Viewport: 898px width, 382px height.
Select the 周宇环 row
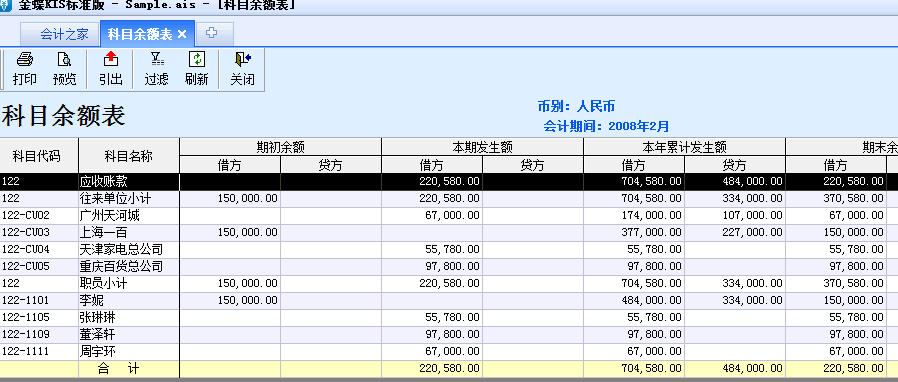tap(449, 351)
